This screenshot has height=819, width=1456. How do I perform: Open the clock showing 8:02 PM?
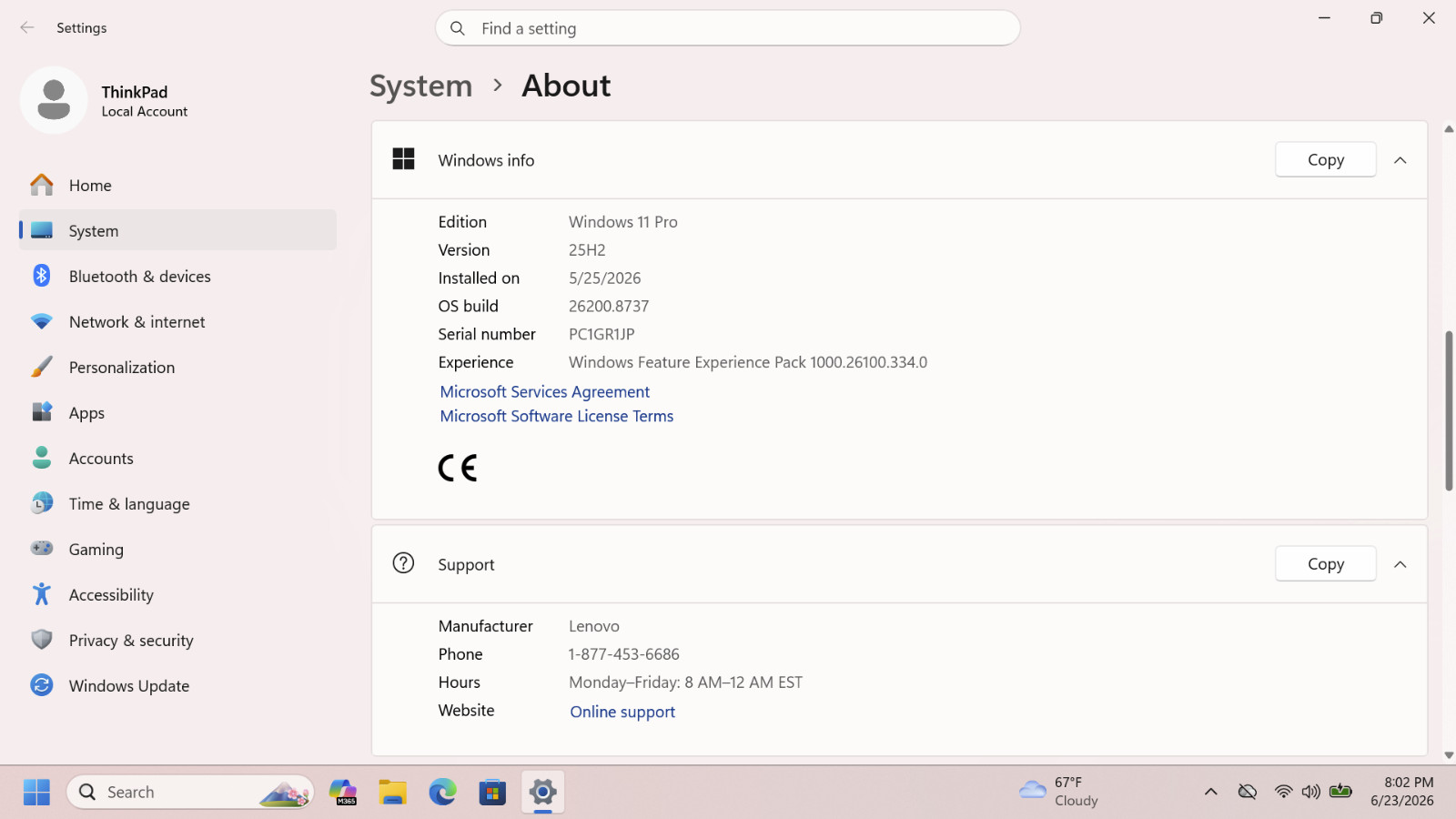(1402, 792)
